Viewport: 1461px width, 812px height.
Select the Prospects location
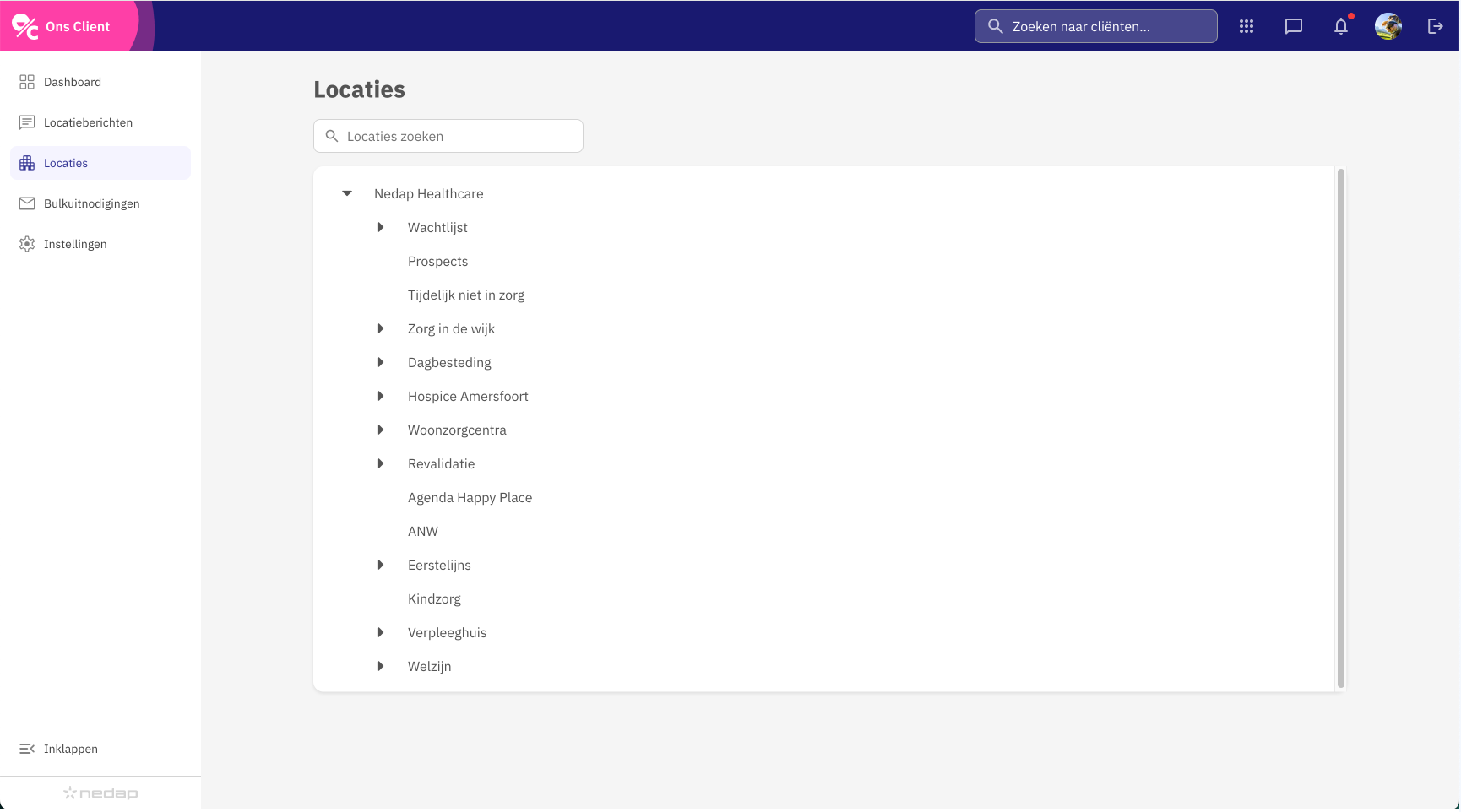pyautogui.click(x=437, y=261)
